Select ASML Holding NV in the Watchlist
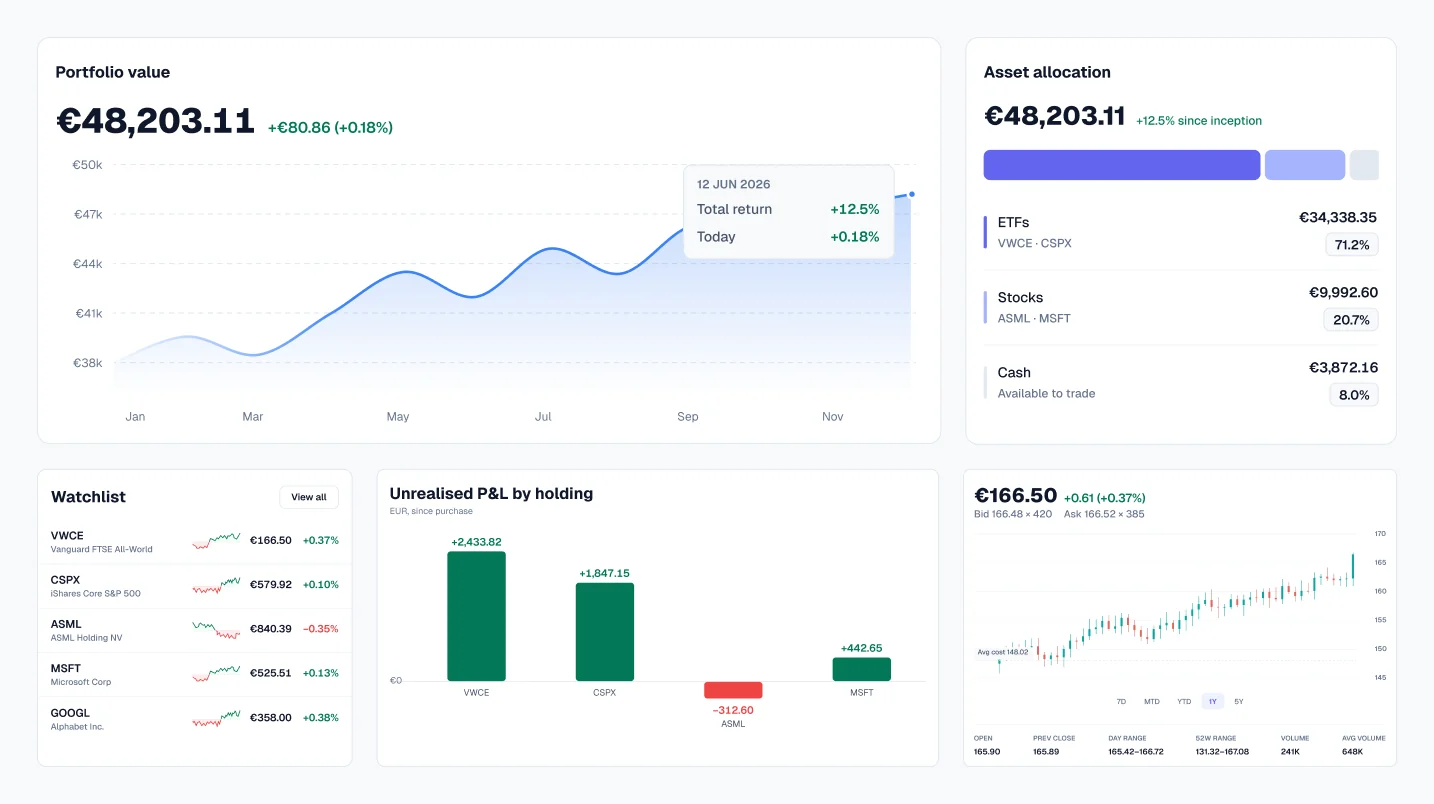1434x804 pixels. [86, 638]
